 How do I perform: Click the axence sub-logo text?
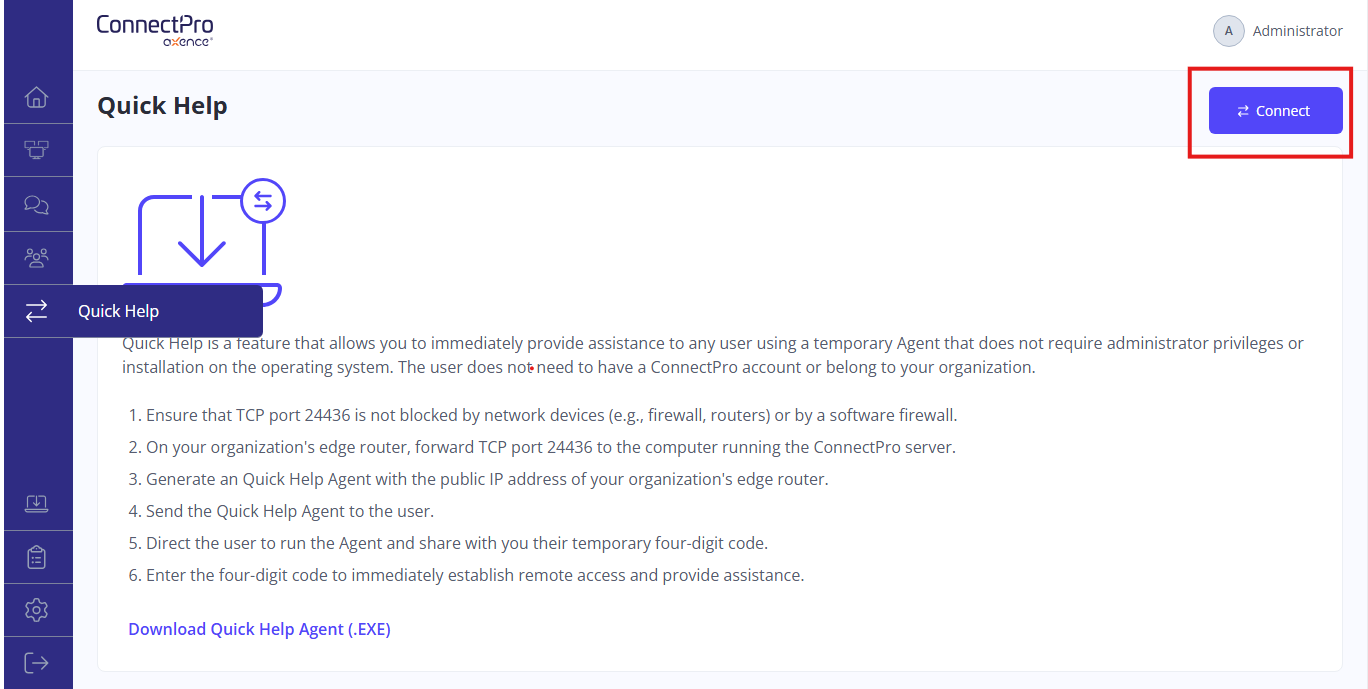(x=187, y=42)
